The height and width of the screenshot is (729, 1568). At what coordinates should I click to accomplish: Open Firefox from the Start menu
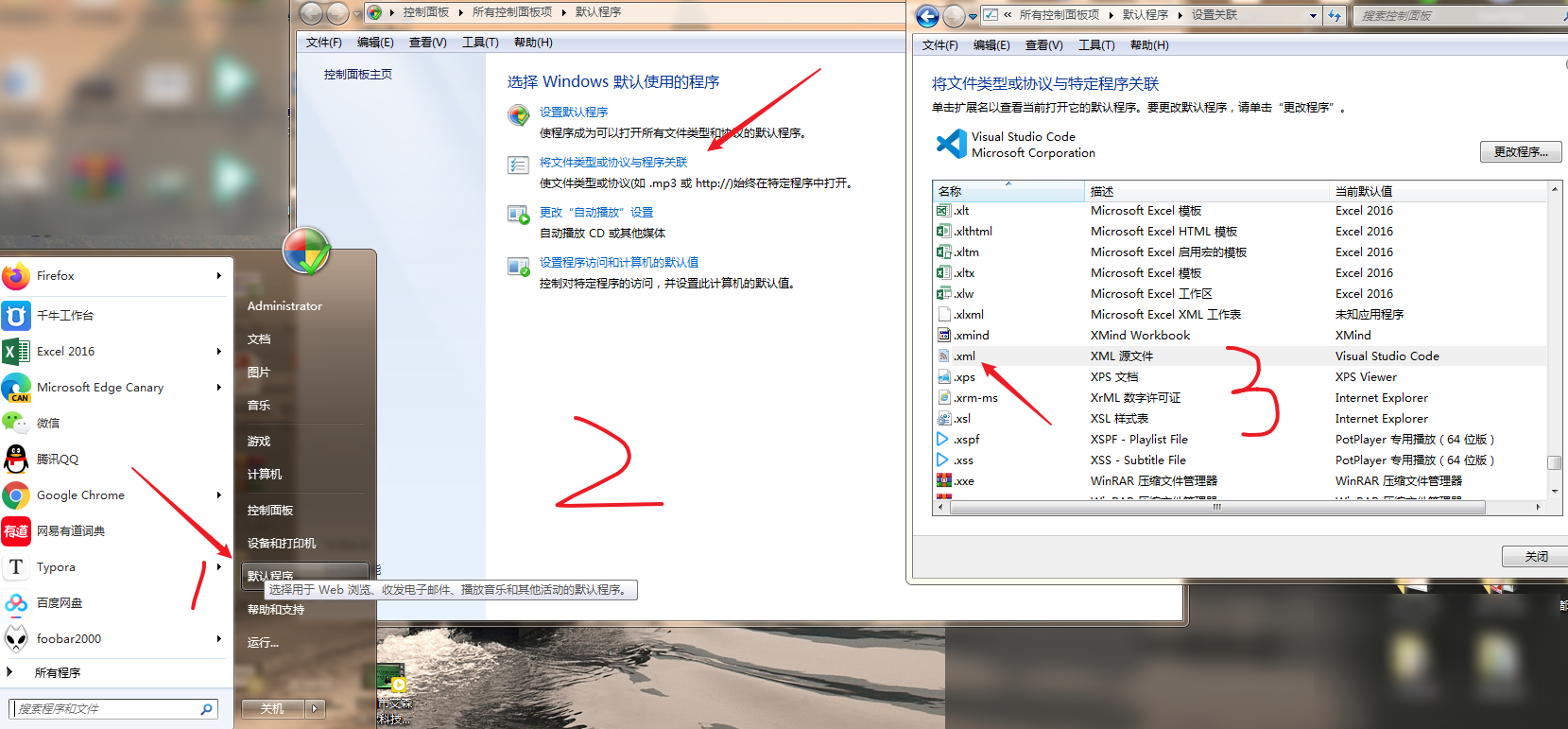pos(113,276)
